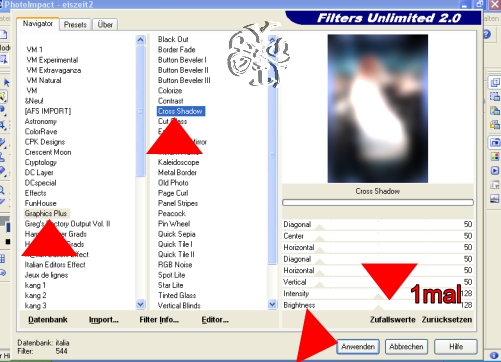The width and height of the screenshot is (501, 362).
Task: Open help with Hilfe button
Action: tap(456, 347)
